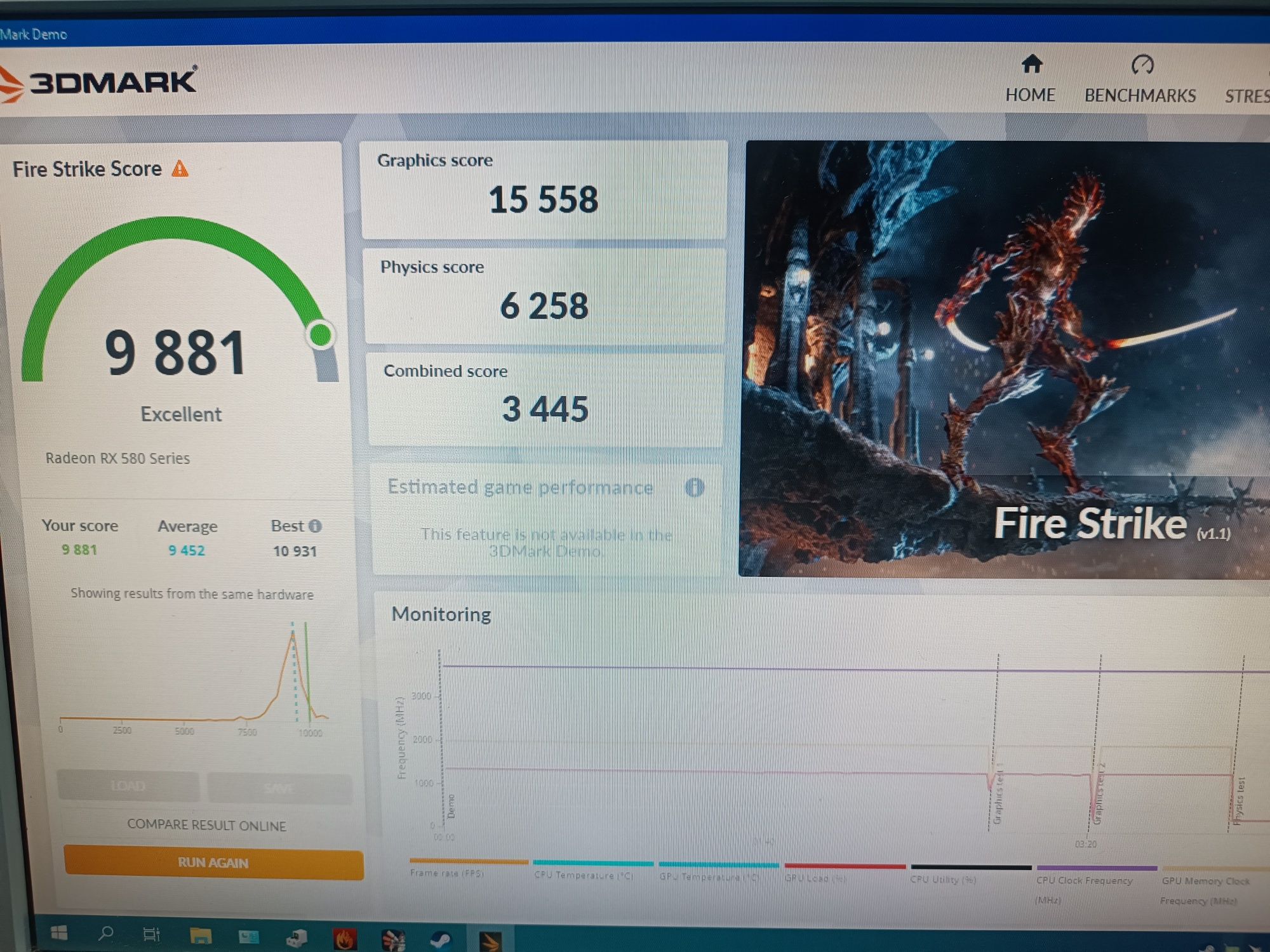Click the 3DMARK logo
The width and height of the screenshot is (1270, 952).
pyautogui.click(x=98, y=83)
